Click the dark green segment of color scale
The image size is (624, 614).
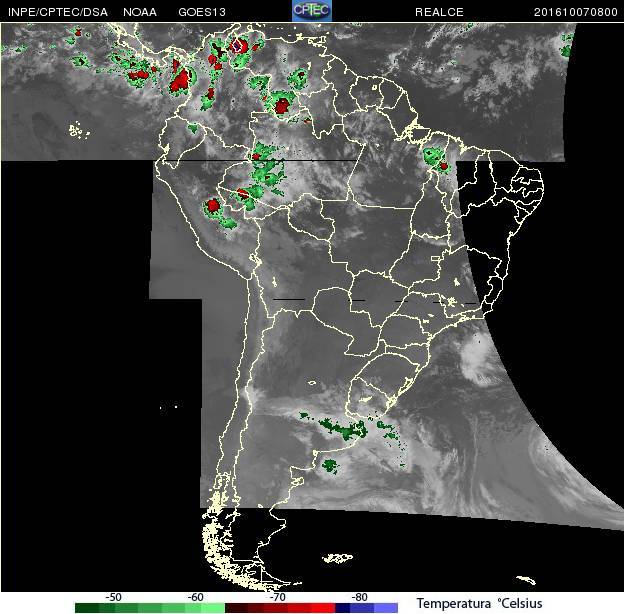[87, 608]
